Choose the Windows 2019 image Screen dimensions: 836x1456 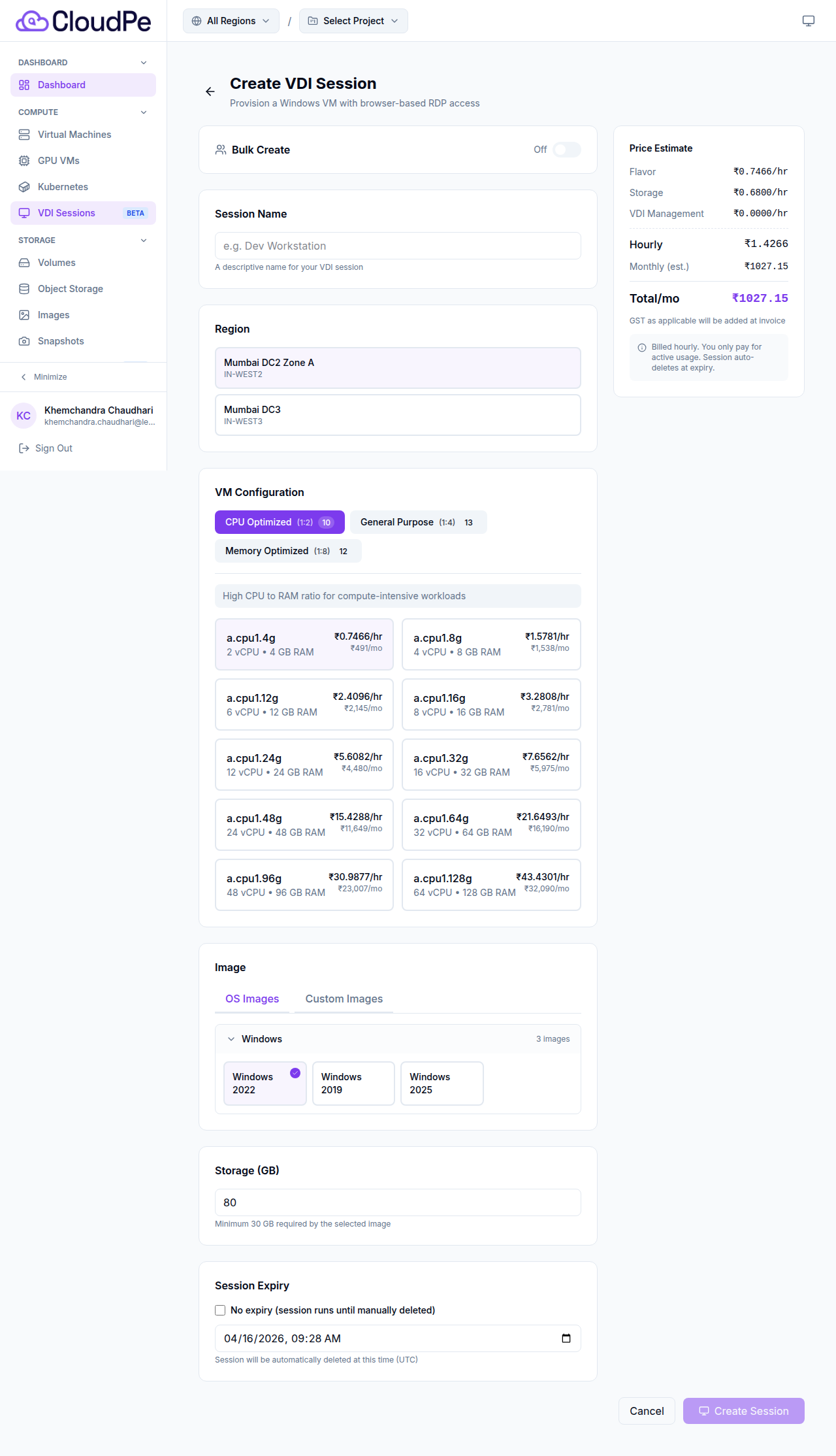[353, 1084]
